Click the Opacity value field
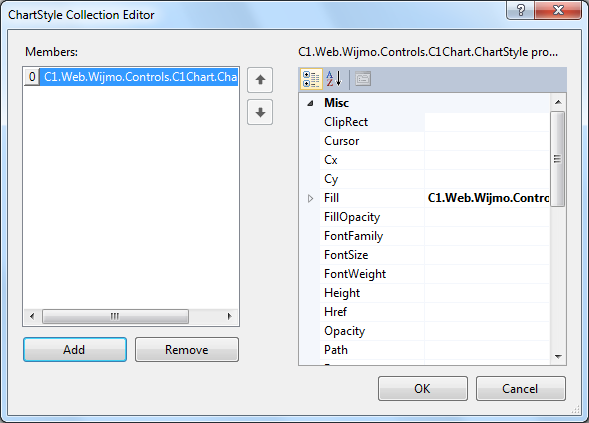This screenshot has height=423, width=589. 487,331
